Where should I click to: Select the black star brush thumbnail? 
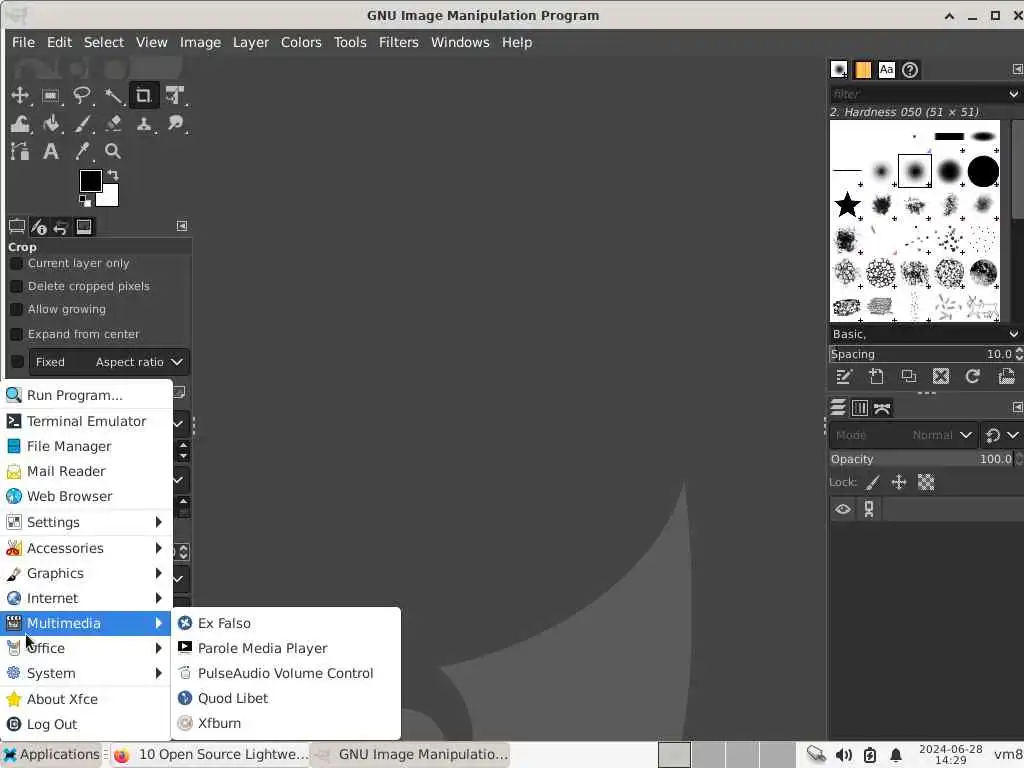[847, 204]
